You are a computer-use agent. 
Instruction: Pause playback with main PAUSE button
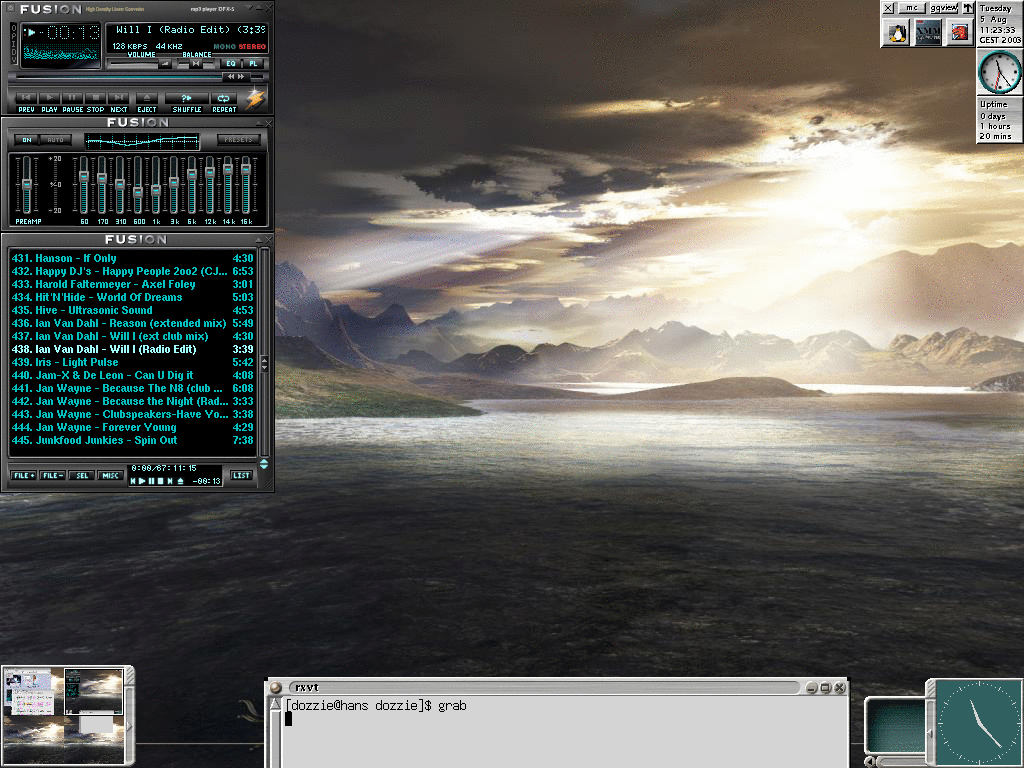click(72, 99)
